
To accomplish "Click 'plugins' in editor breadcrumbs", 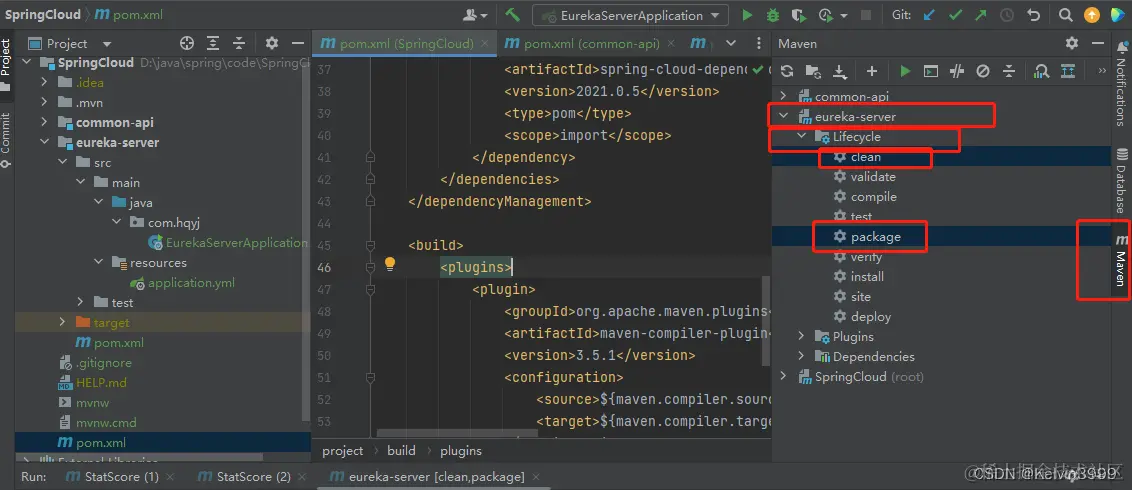I will [x=461, y=450].
